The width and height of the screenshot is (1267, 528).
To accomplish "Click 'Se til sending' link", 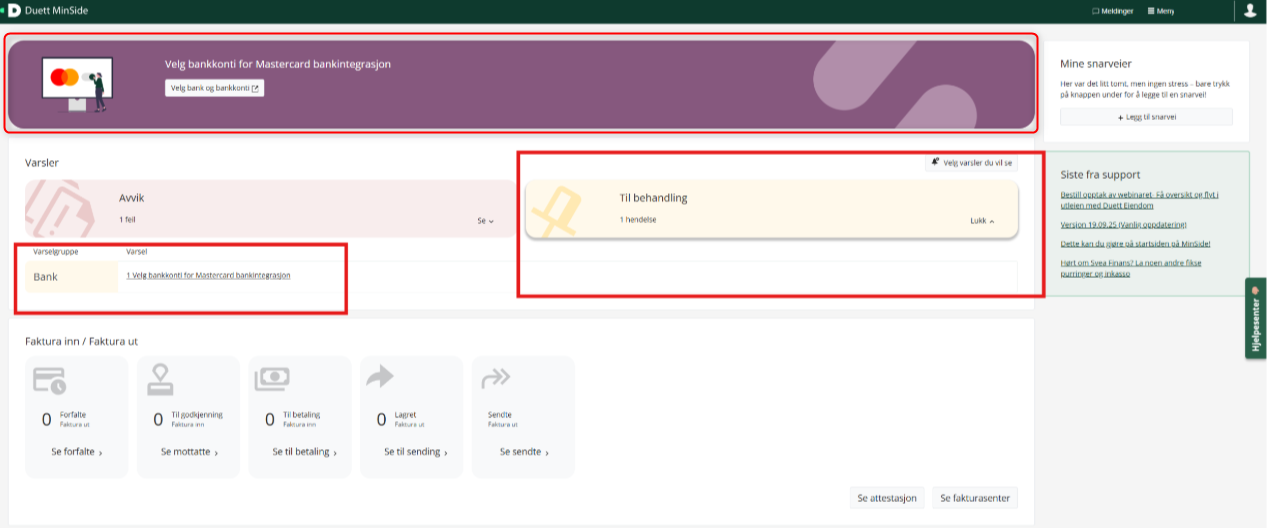I will (415, 452).
